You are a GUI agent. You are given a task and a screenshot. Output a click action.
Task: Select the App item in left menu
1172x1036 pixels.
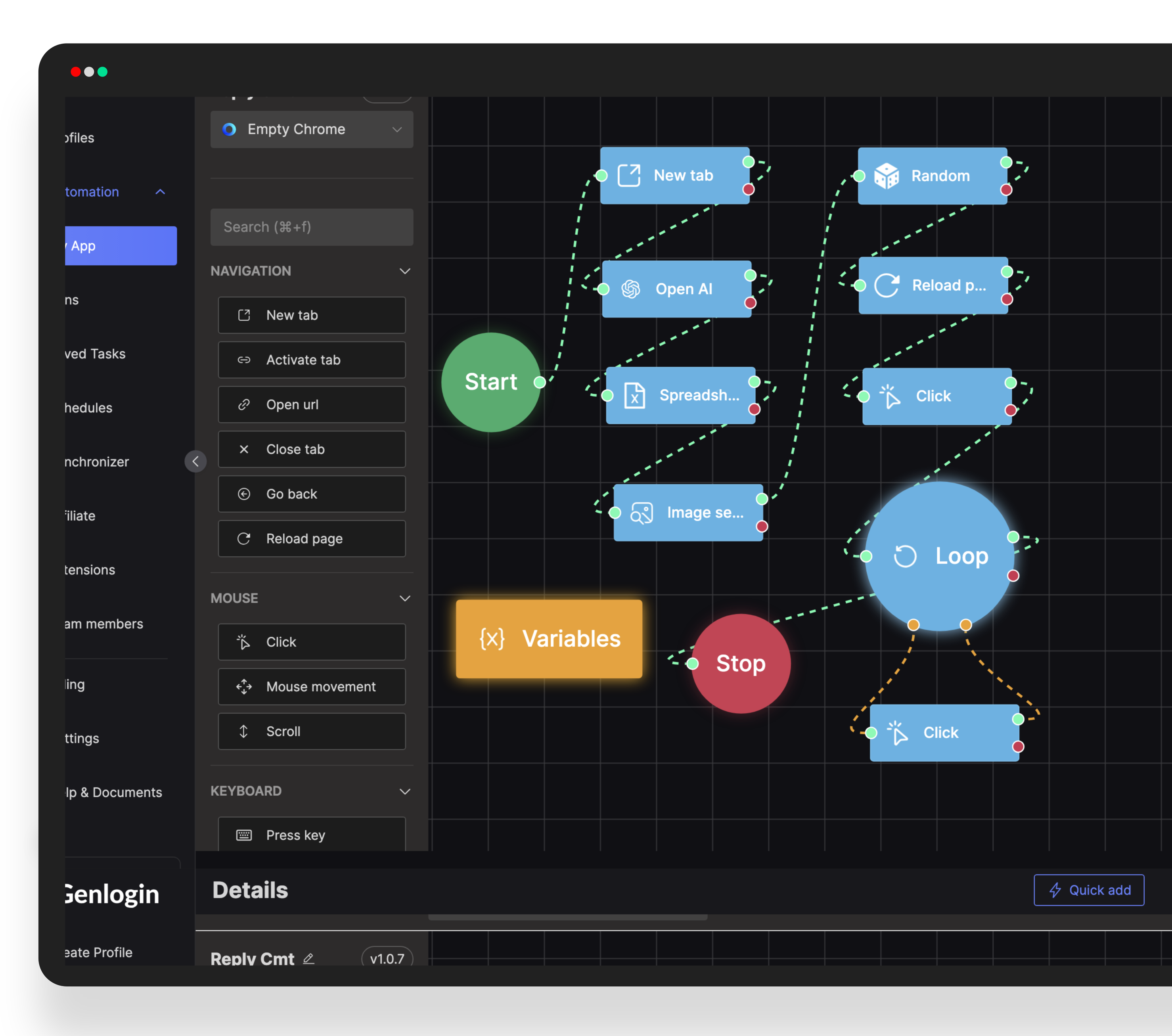click(121, 246)
